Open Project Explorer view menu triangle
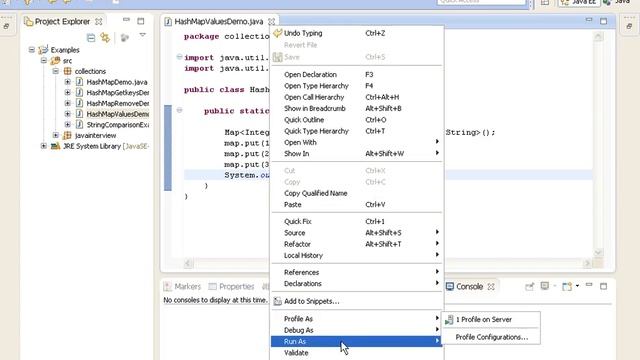Screen dimensions: 640x360 (142, 36)
